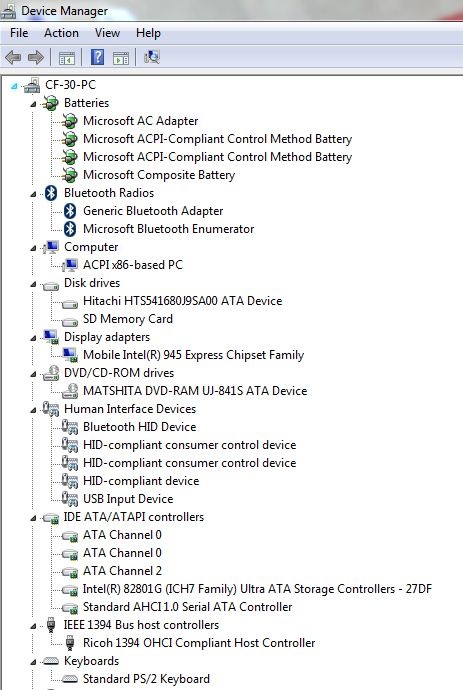Image resolution: width=463 pixels, height=690 pixels.
Task: Collapse the Human Interface Devices category
Action: (x=33, y=410)
